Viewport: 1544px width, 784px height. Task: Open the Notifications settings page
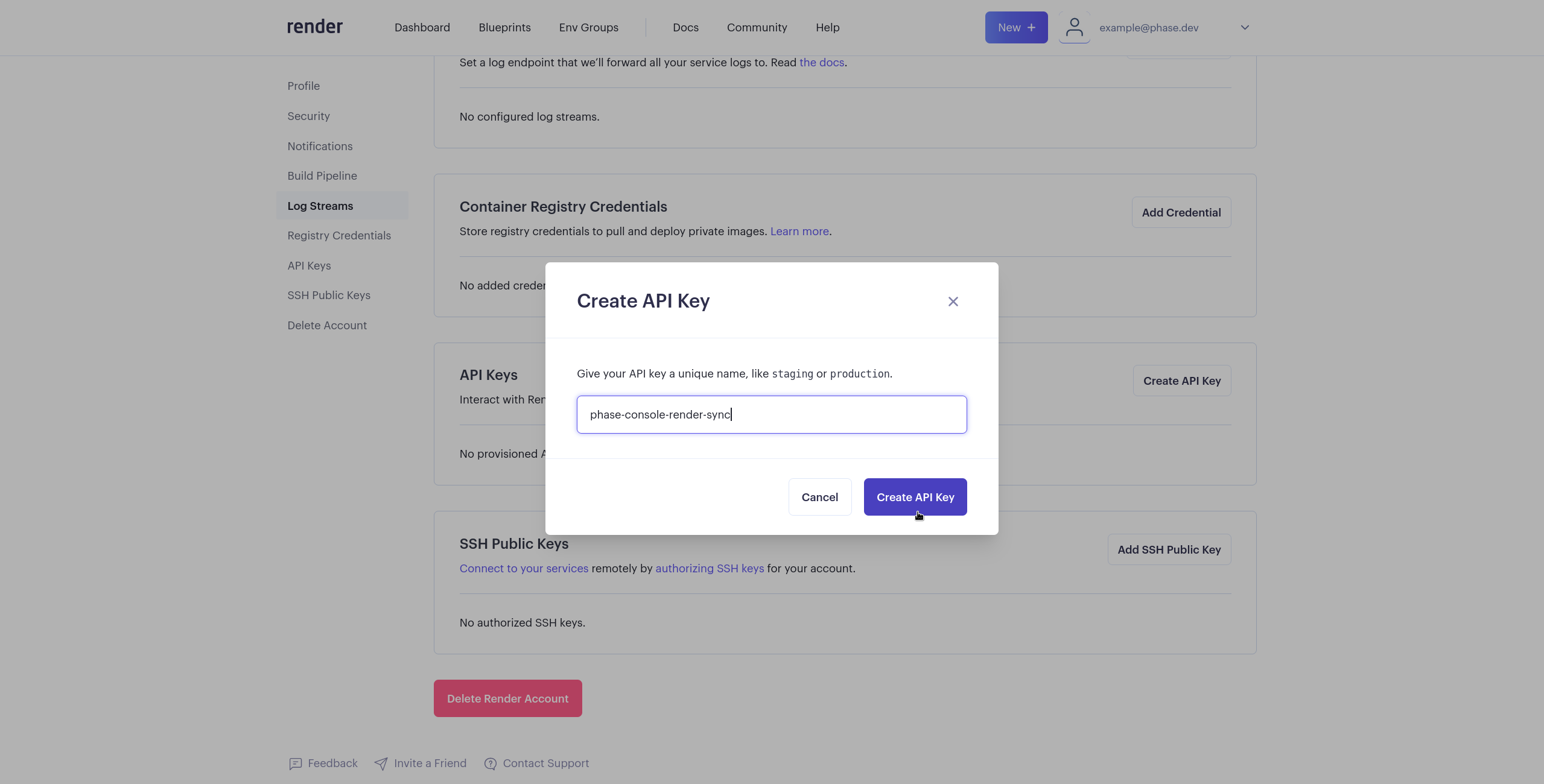pyautogui.click(x=319, y=146)
